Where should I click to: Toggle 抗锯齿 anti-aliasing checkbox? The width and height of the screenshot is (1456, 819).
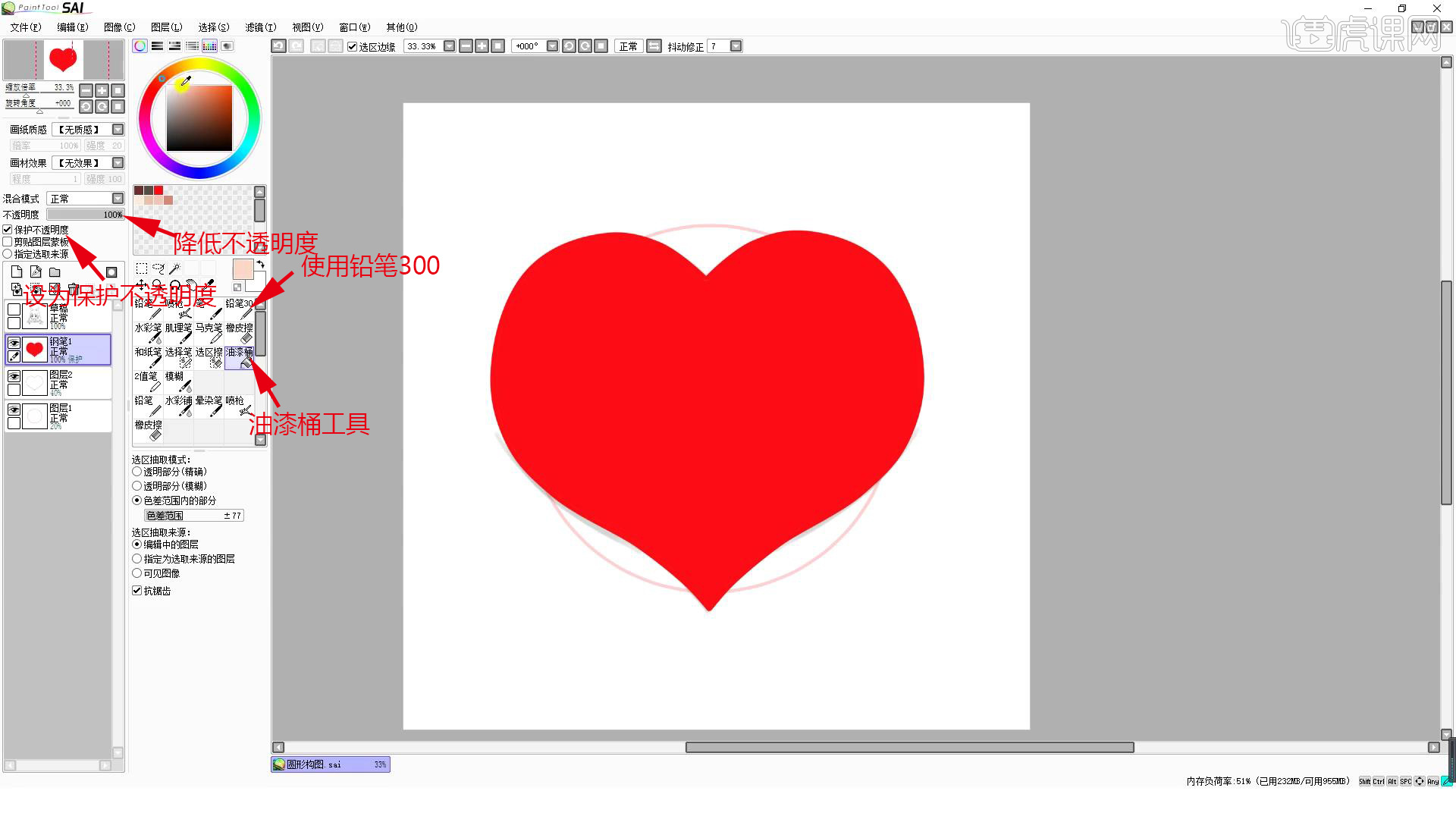pyautogui.click(x=137, y=591)
